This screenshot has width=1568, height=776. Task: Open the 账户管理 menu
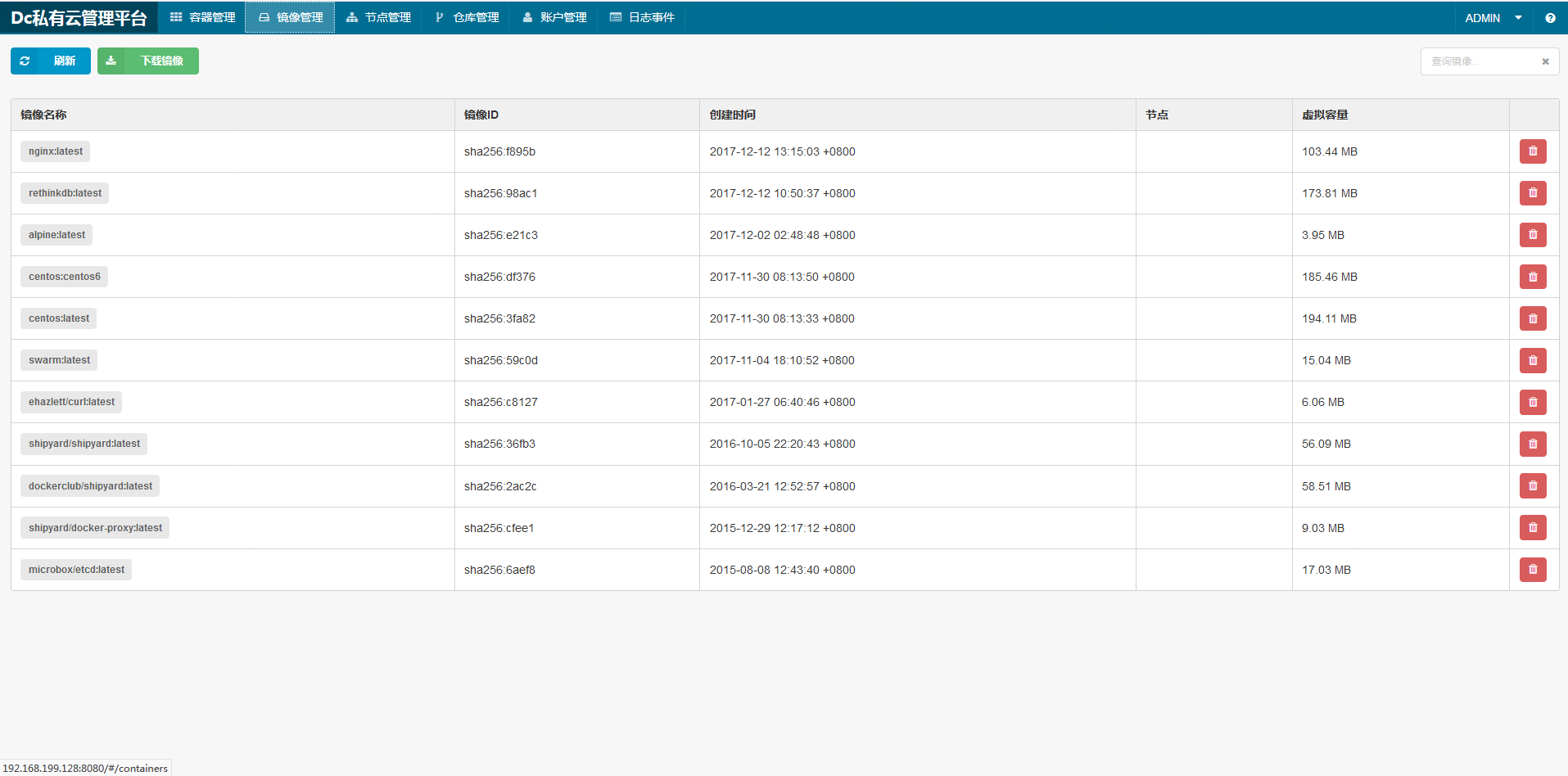click(554, 17)
